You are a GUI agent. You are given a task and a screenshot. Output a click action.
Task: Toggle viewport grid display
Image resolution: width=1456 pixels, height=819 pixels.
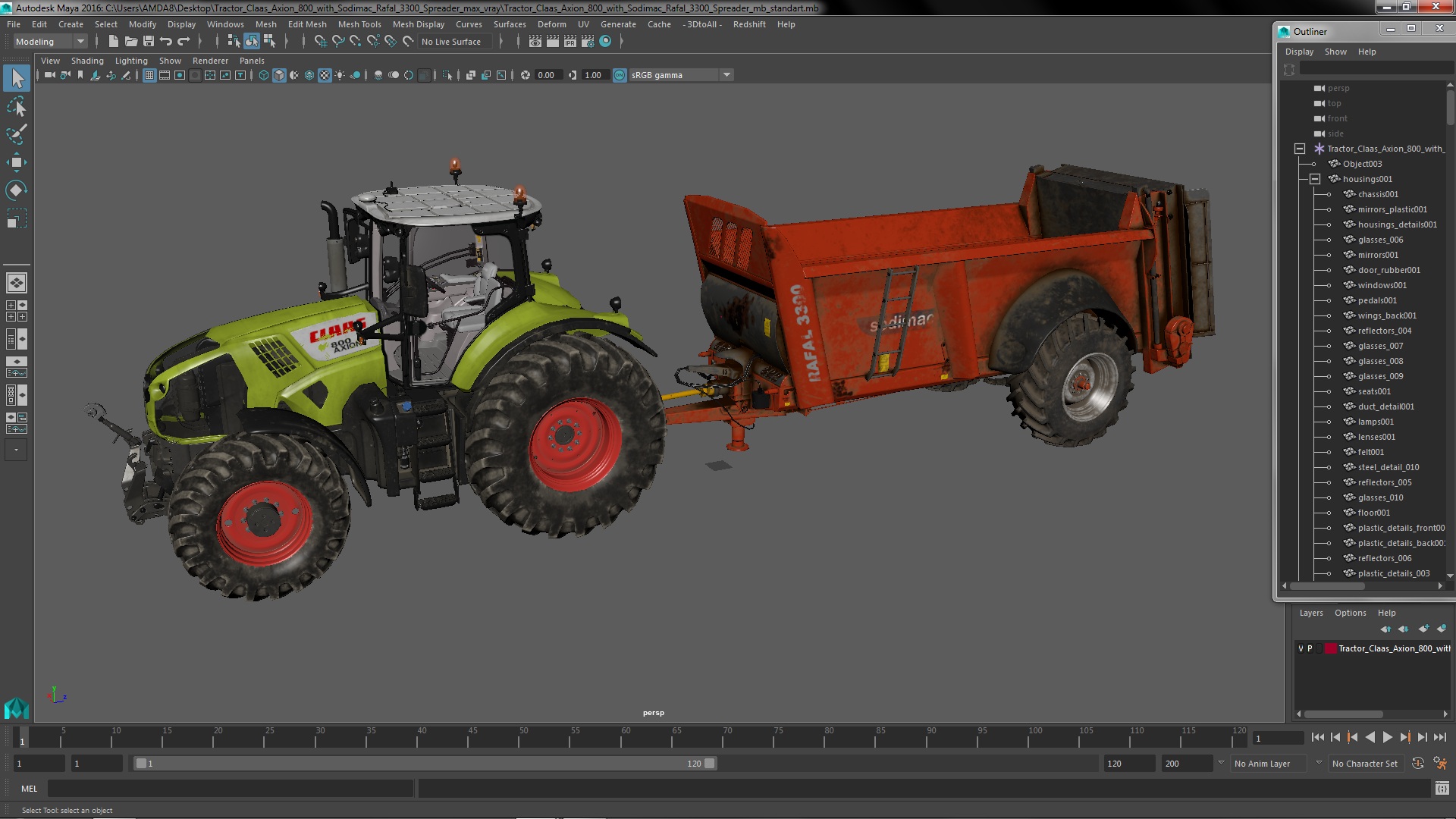(x=149, y=75)
